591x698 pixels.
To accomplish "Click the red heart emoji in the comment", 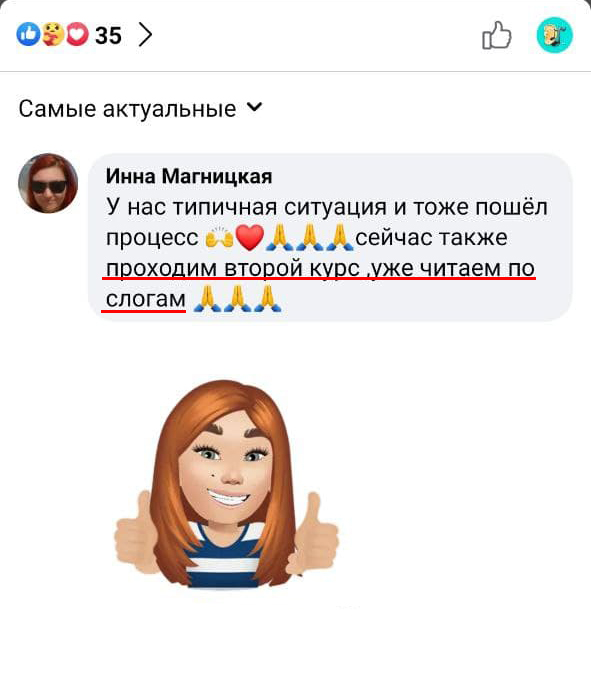I will coord(250,237).
